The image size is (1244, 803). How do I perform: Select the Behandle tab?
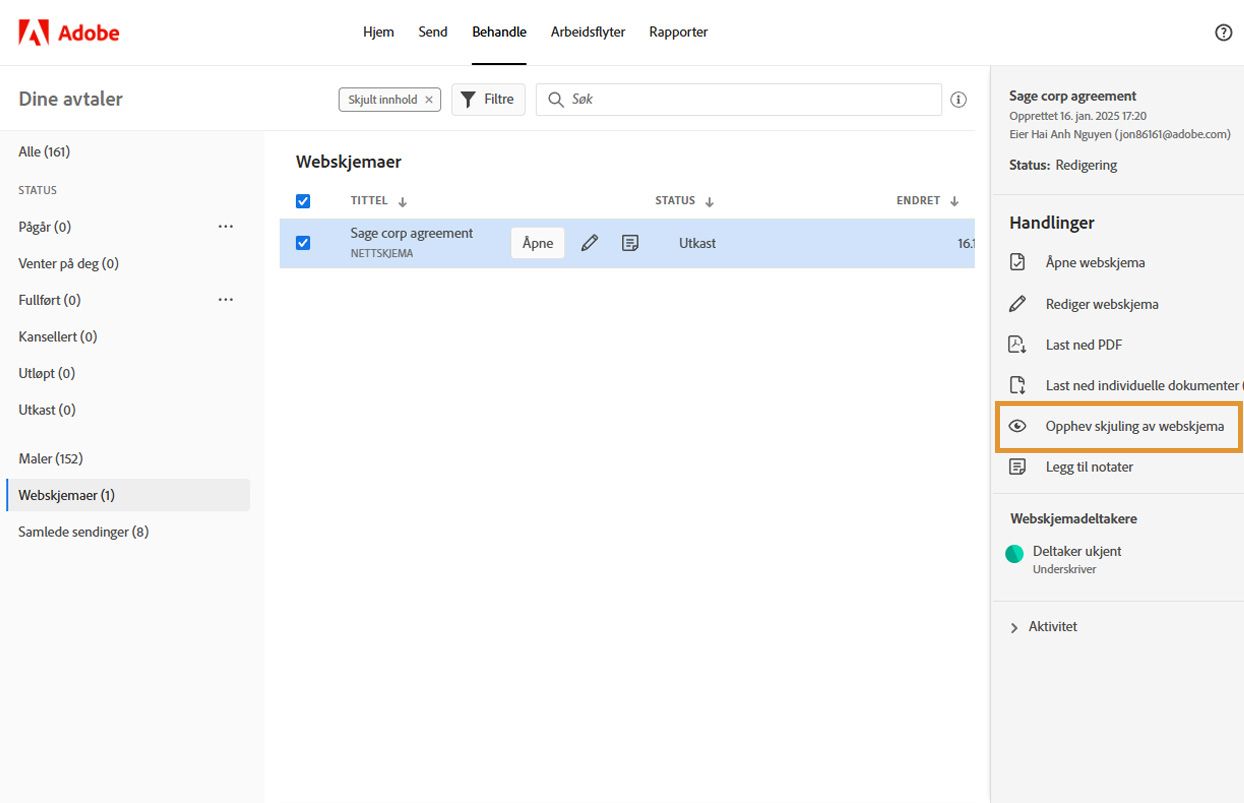coord(499,32)
